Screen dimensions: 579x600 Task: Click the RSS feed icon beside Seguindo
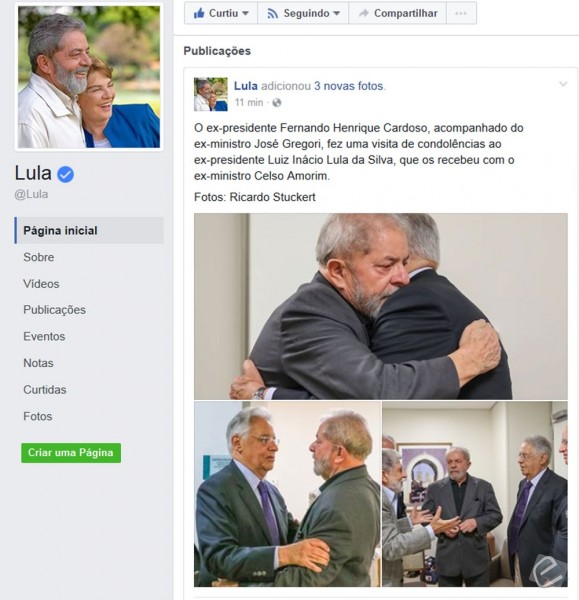click(272, 13)
